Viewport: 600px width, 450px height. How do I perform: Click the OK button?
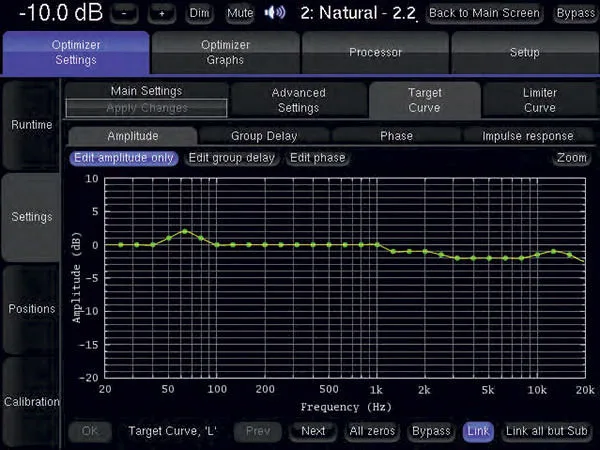coord(90,431)
